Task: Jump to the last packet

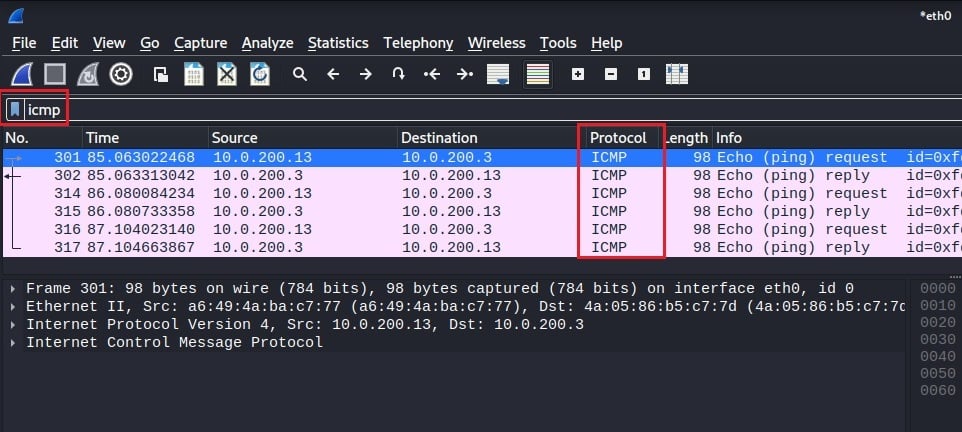Action: coord(465,75)
